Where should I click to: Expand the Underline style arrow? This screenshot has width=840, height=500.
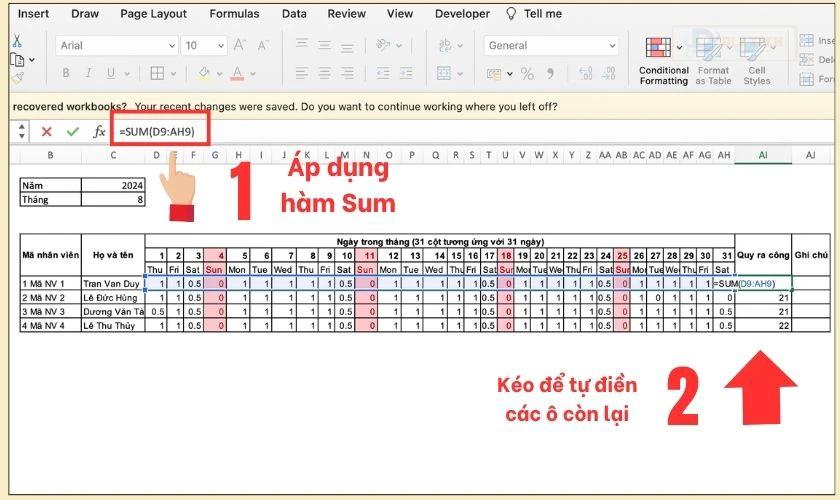[x=127, y=73]
